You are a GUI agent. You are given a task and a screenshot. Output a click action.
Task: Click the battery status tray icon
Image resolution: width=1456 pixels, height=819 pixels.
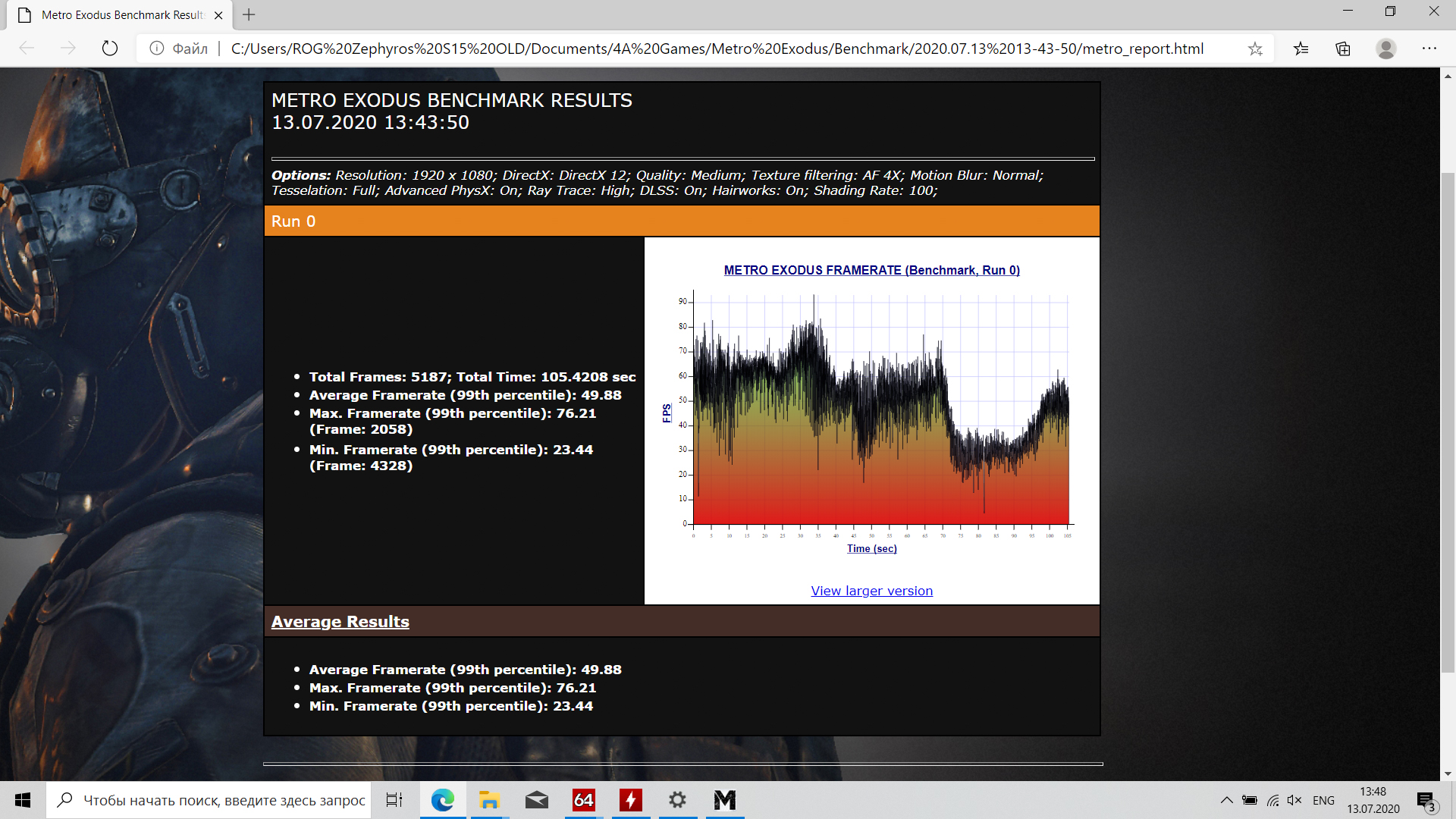[x=1250, y=800]
